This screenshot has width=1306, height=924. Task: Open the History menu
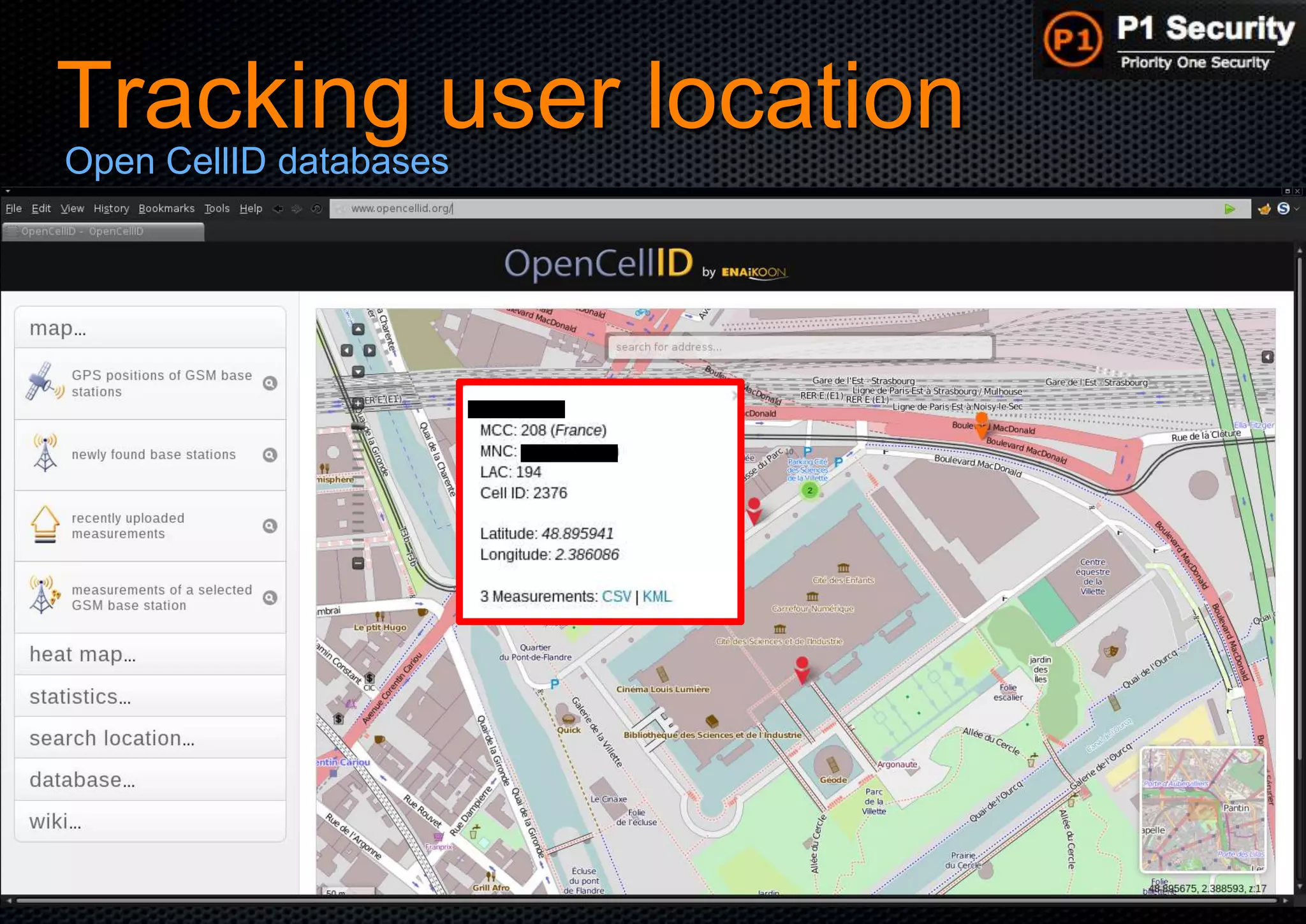(111, 209)
